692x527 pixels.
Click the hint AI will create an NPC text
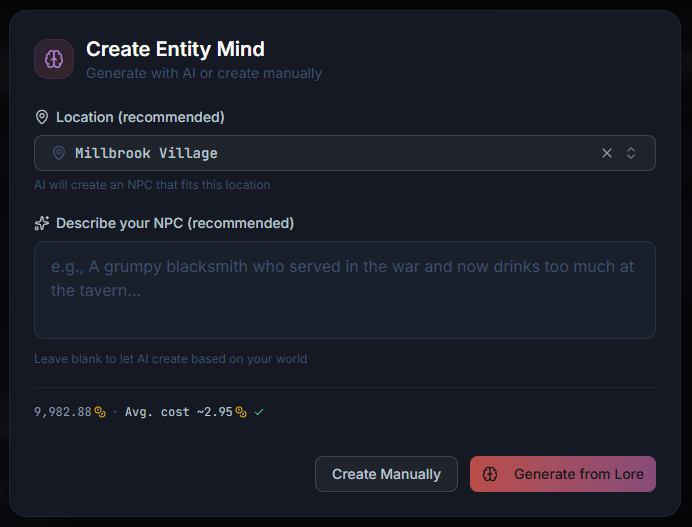[x=152, y=185]
